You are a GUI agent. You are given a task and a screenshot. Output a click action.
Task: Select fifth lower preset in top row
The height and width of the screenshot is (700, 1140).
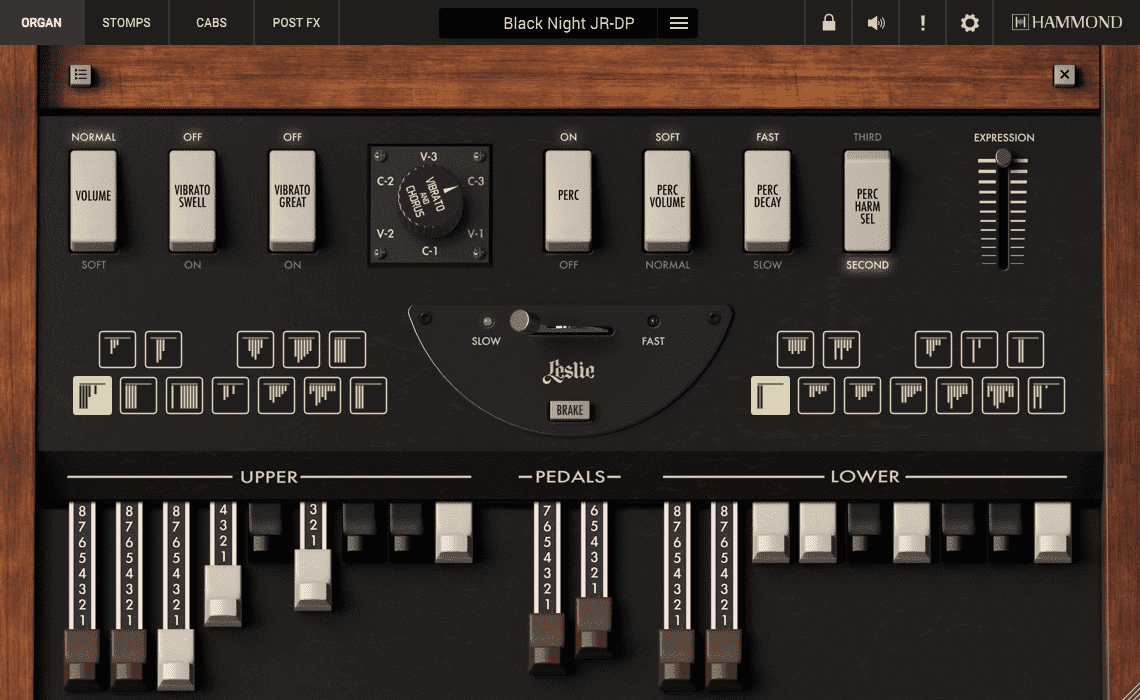pos(1025,349)
